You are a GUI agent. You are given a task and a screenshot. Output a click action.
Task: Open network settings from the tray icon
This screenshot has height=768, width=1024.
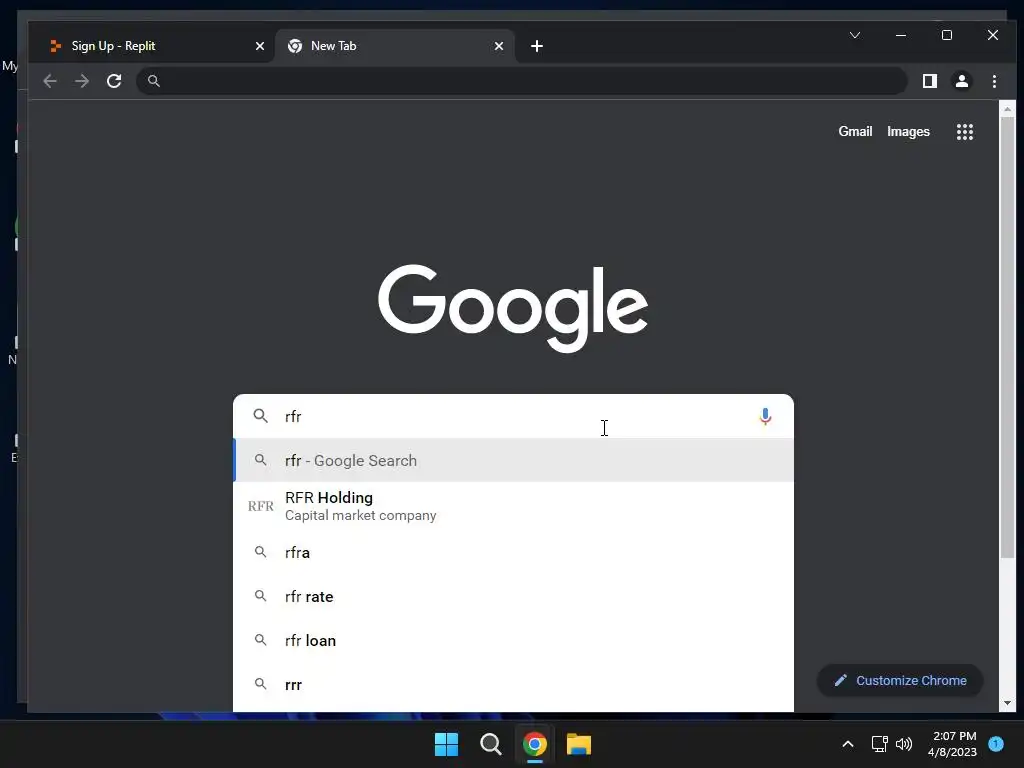pyautogui.click(x=879, y=744)
